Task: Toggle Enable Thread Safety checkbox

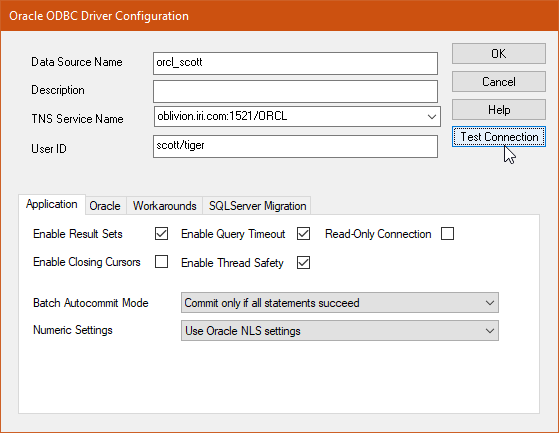Action: coord(303,263)
